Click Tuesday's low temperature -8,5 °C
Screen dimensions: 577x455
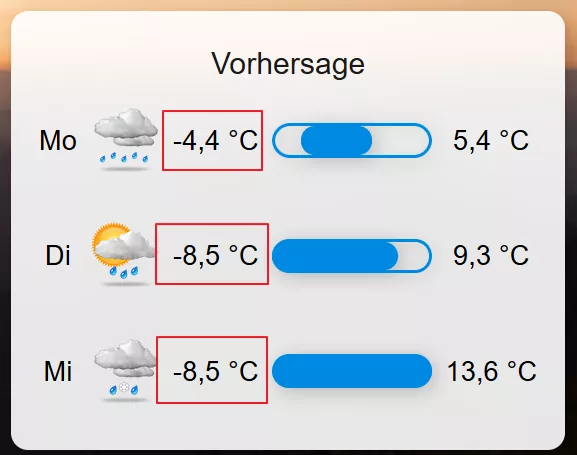[216, 255]
